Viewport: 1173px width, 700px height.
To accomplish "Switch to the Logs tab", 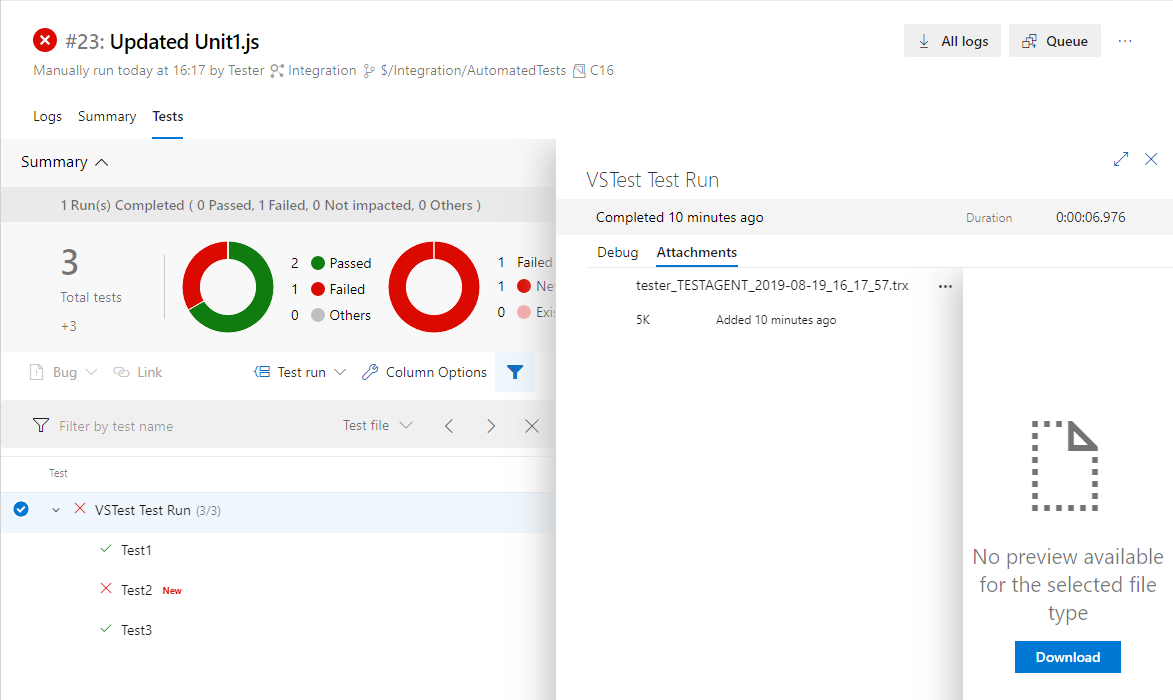I will 47,116.
